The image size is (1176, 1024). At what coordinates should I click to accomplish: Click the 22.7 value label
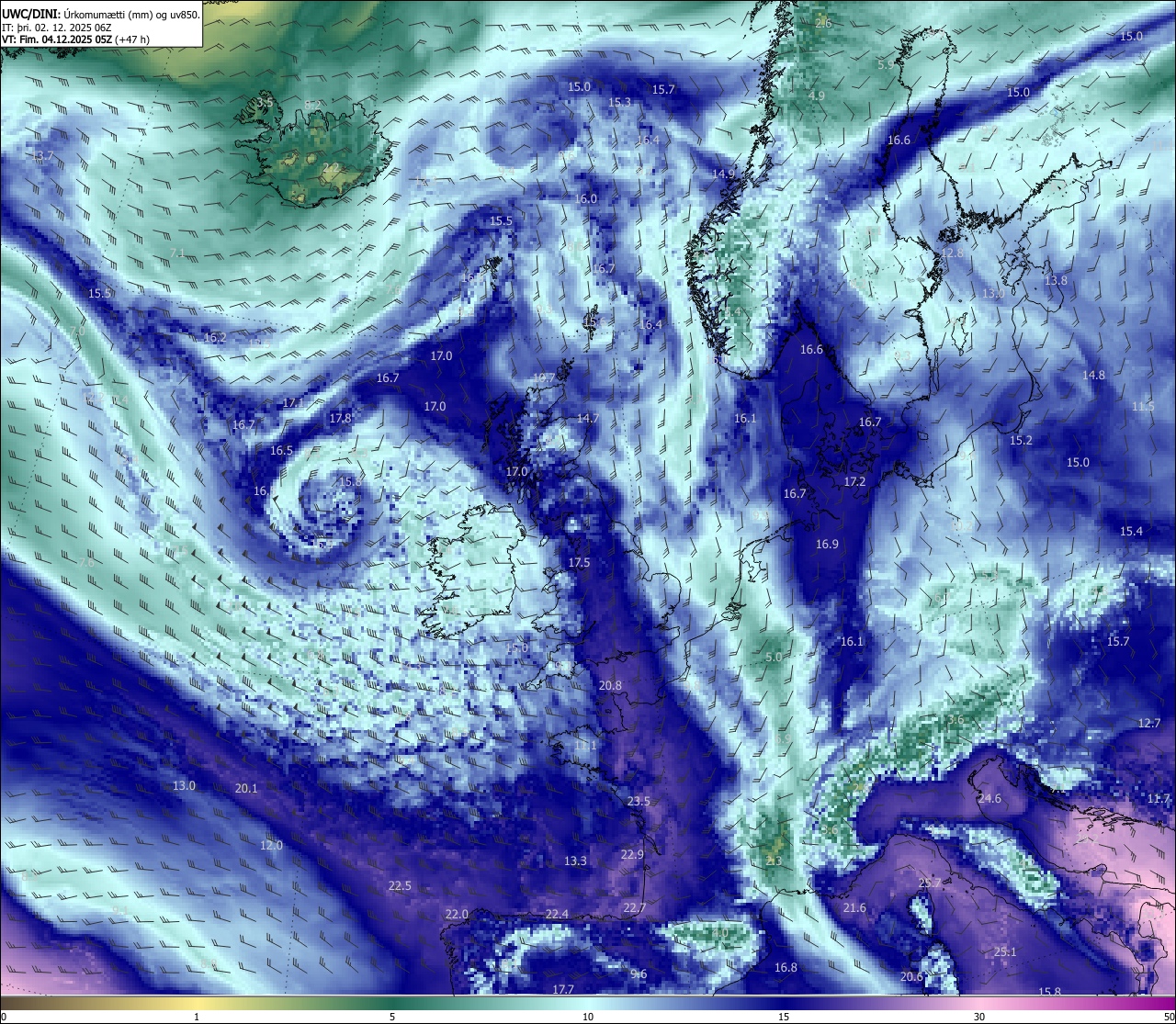pos(635,908)
